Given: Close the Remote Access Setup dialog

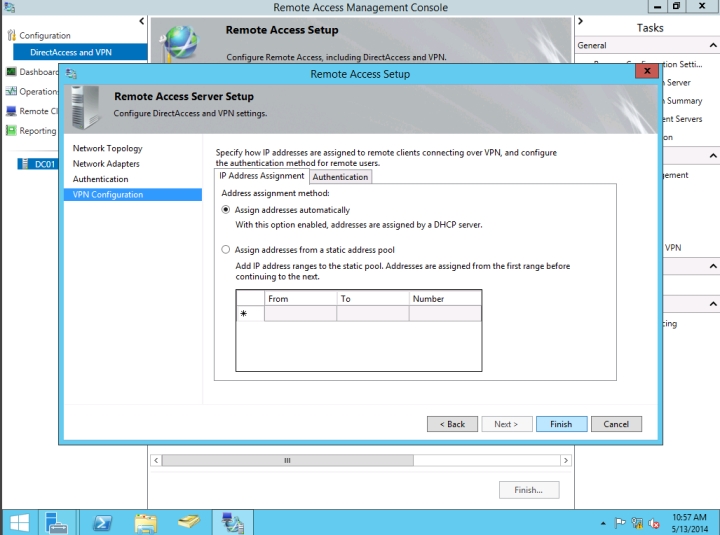Looking at the screenshot, I should [x=647, y=71].
